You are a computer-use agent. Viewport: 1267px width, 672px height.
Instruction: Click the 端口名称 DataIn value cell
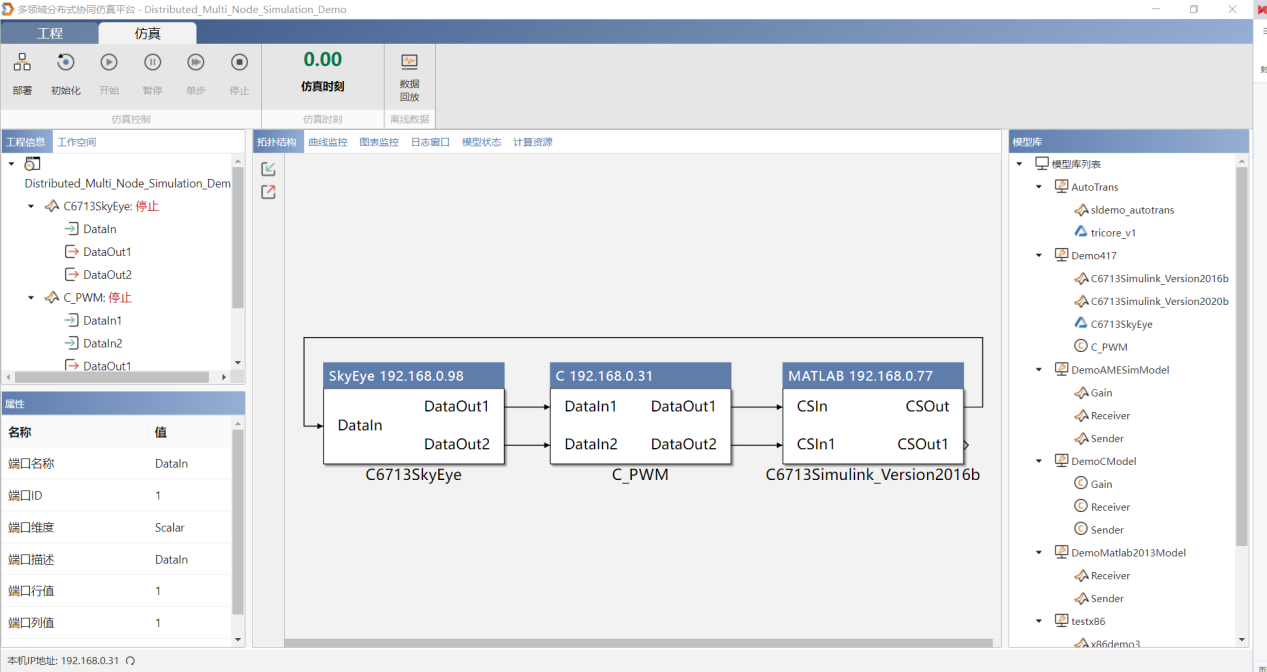click(171, 464)
